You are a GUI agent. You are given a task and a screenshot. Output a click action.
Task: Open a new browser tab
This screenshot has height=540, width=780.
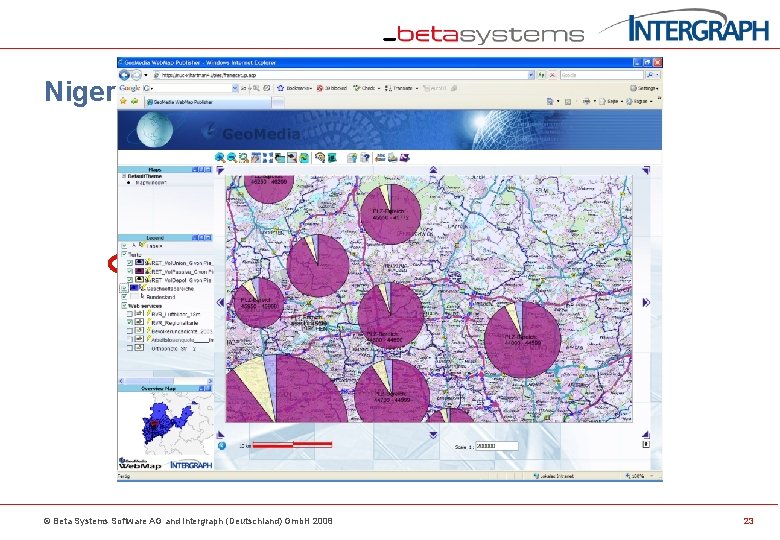278,102
